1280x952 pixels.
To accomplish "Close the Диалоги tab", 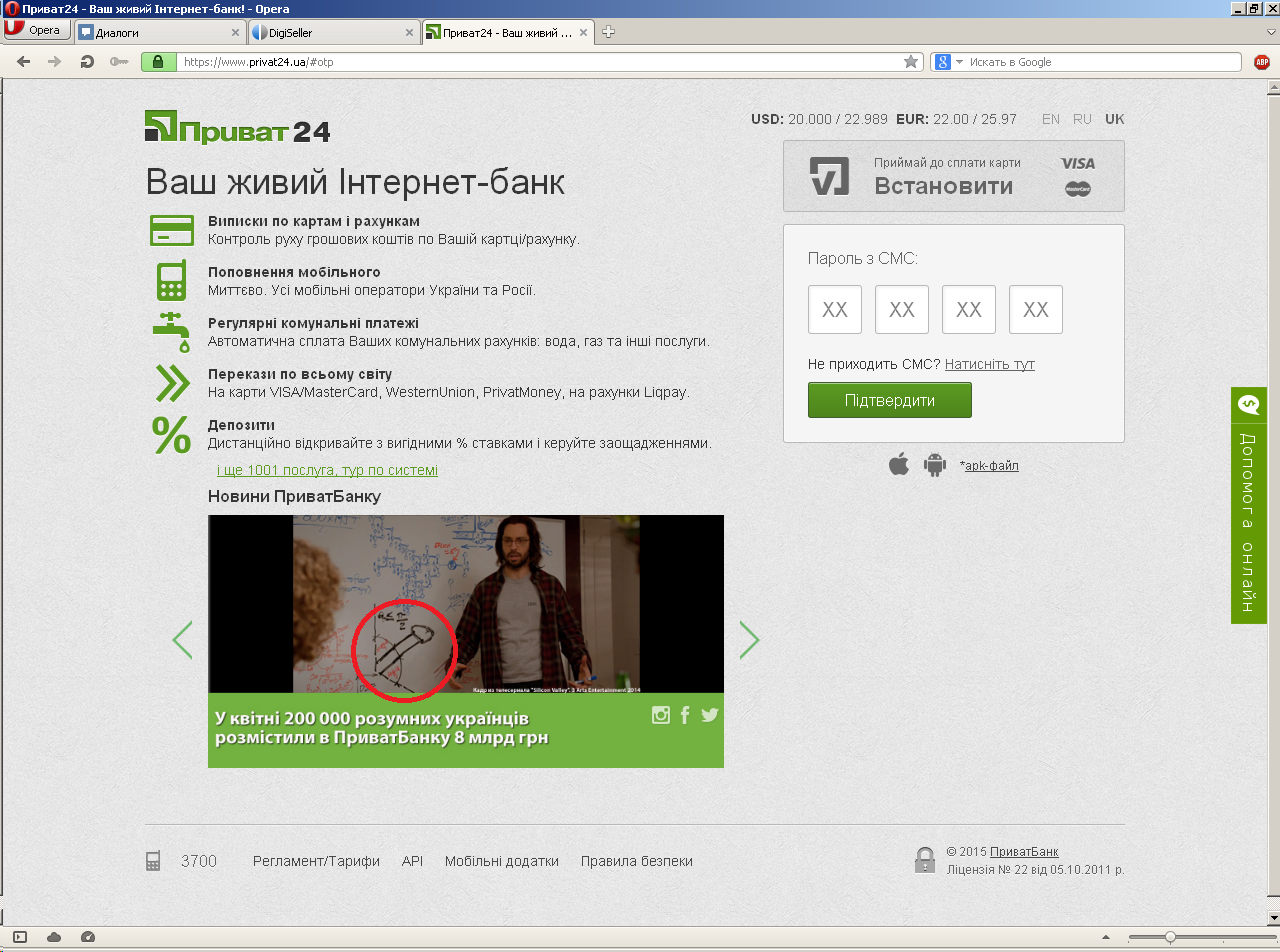I will click(x=236, y=33).
